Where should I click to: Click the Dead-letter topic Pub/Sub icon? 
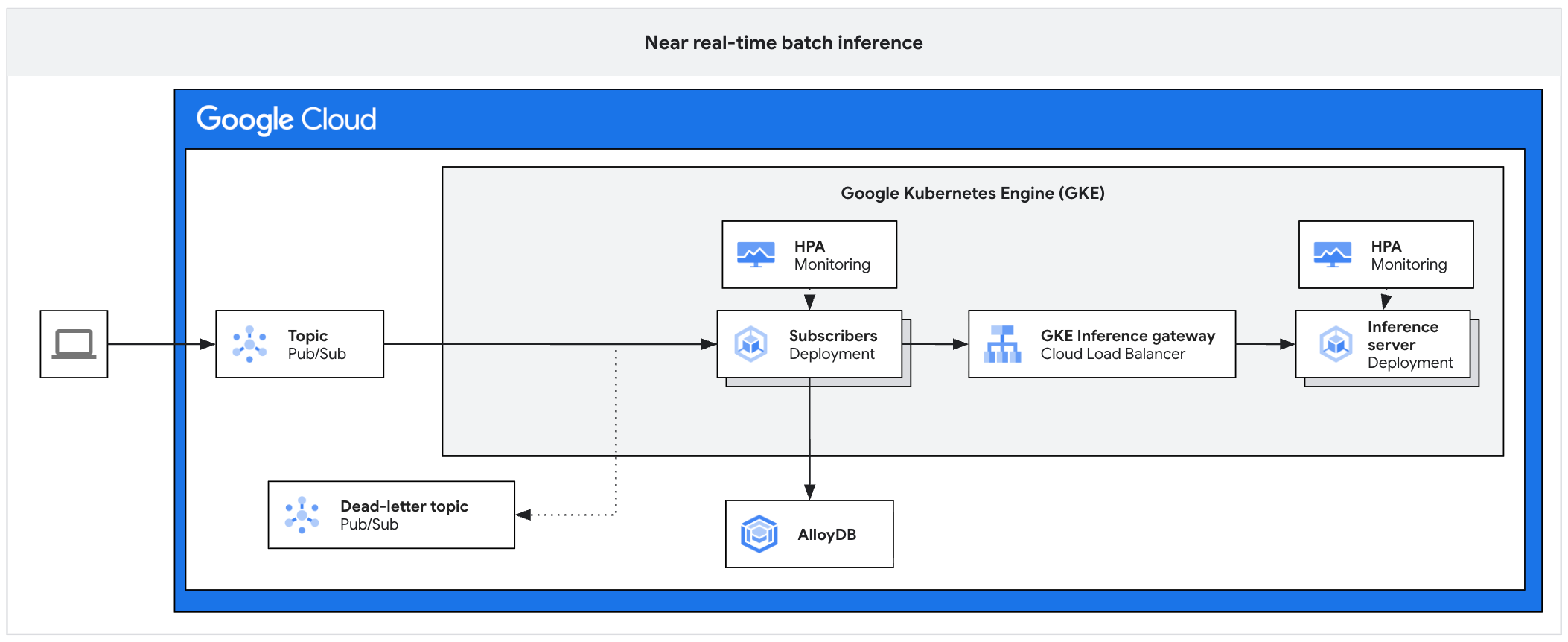coord(302,515)
